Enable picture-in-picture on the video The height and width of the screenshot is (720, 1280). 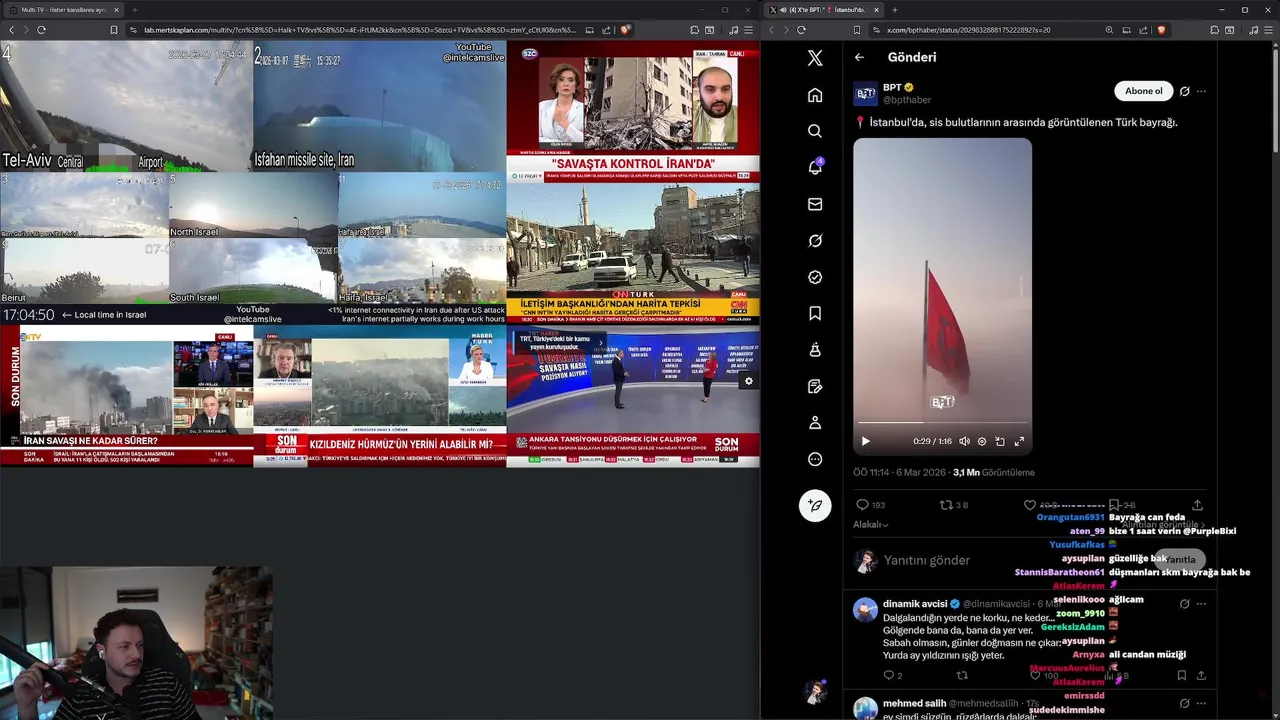[x=1000, y=441]
